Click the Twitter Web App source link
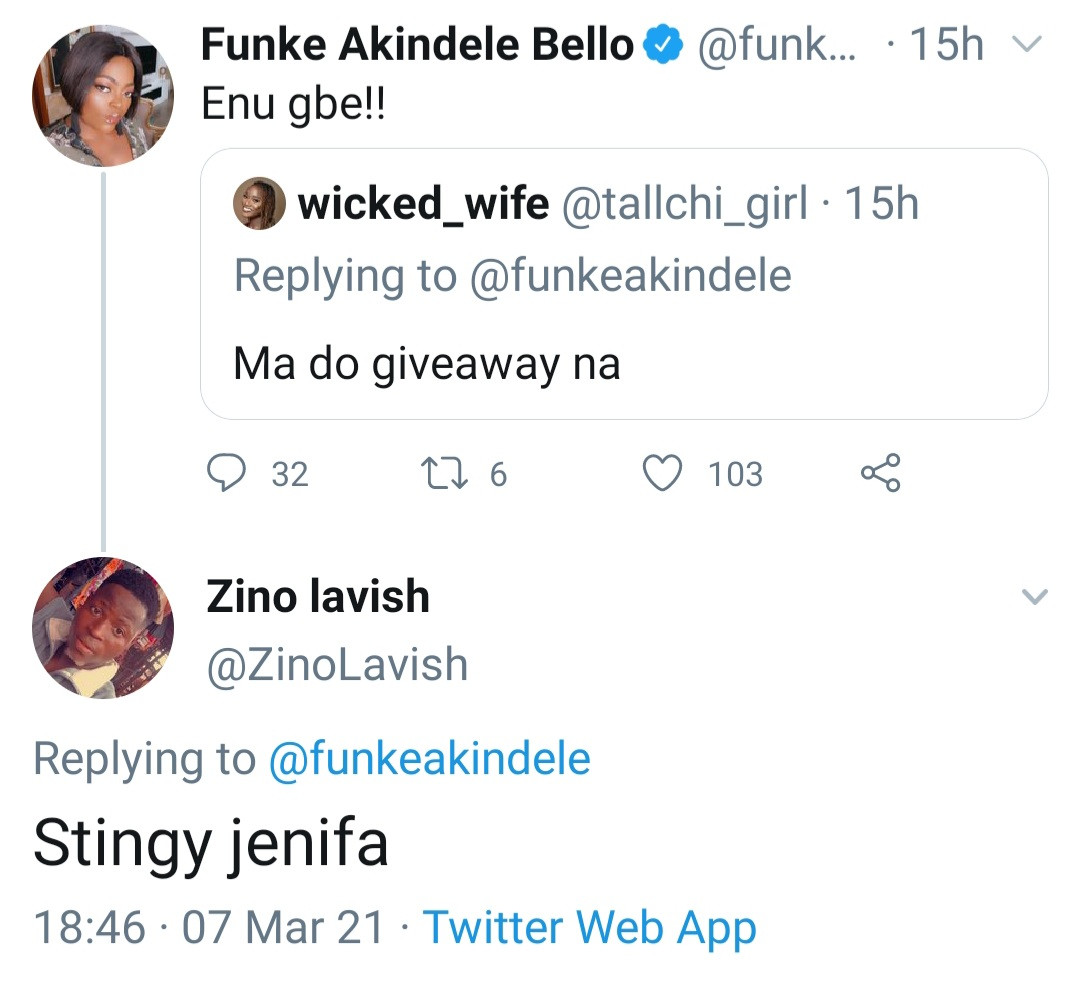 pyautogui.click(x=589, y=928)
